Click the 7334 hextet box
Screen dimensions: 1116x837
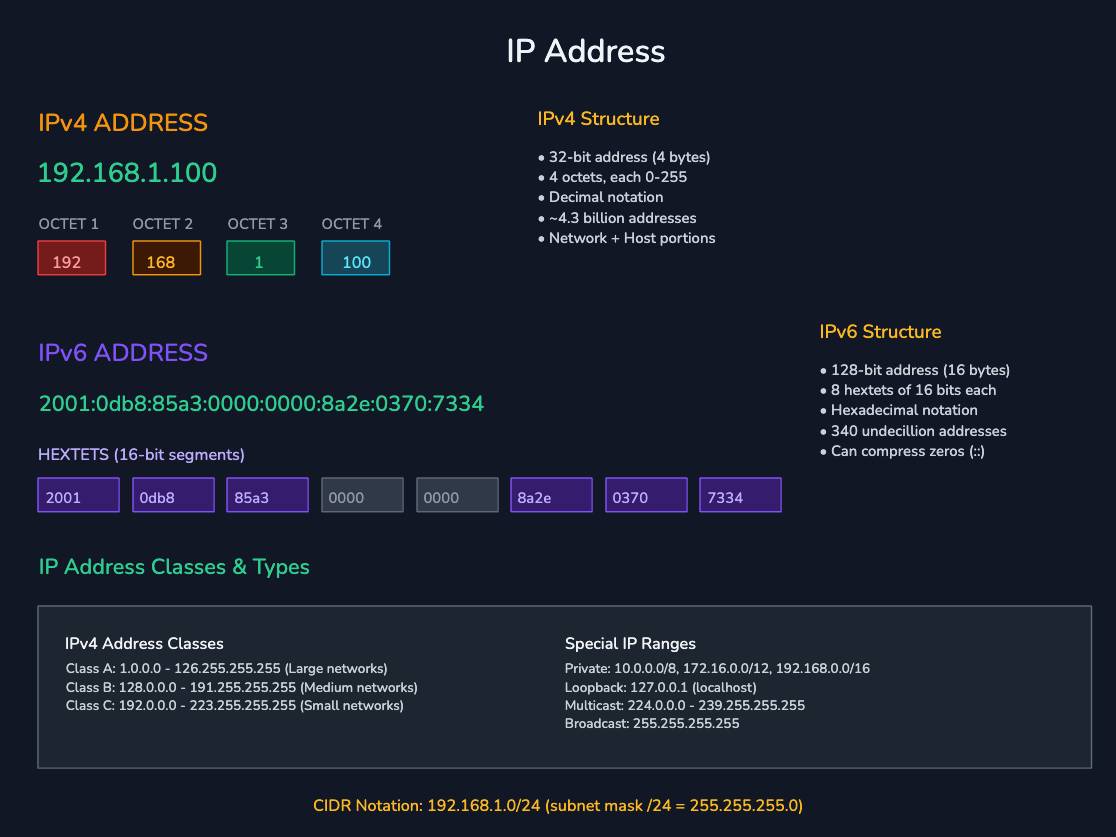click(740, 494)
